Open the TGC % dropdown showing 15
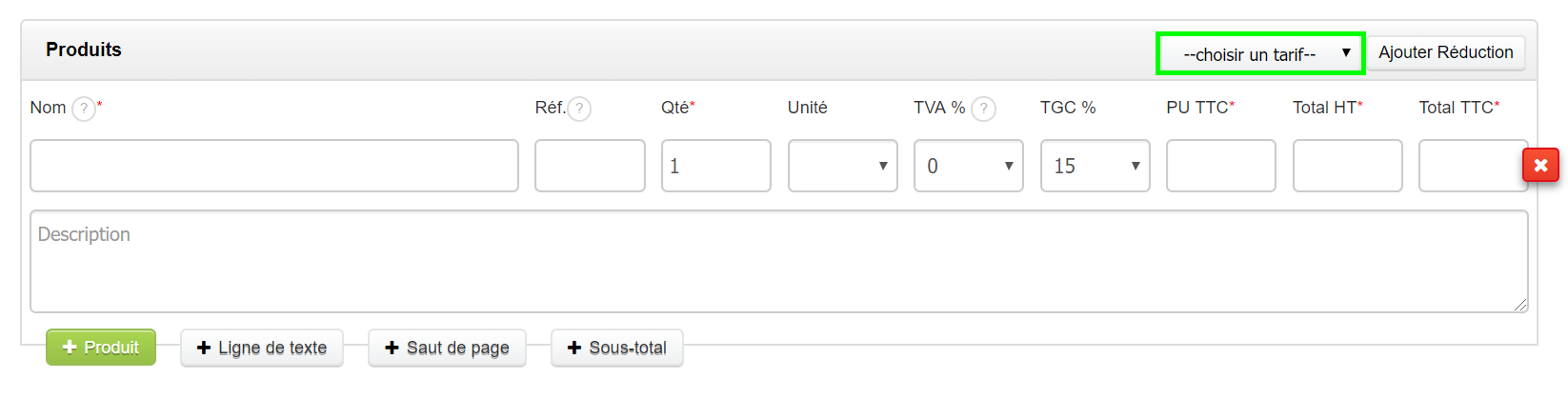 point(1095,166)
